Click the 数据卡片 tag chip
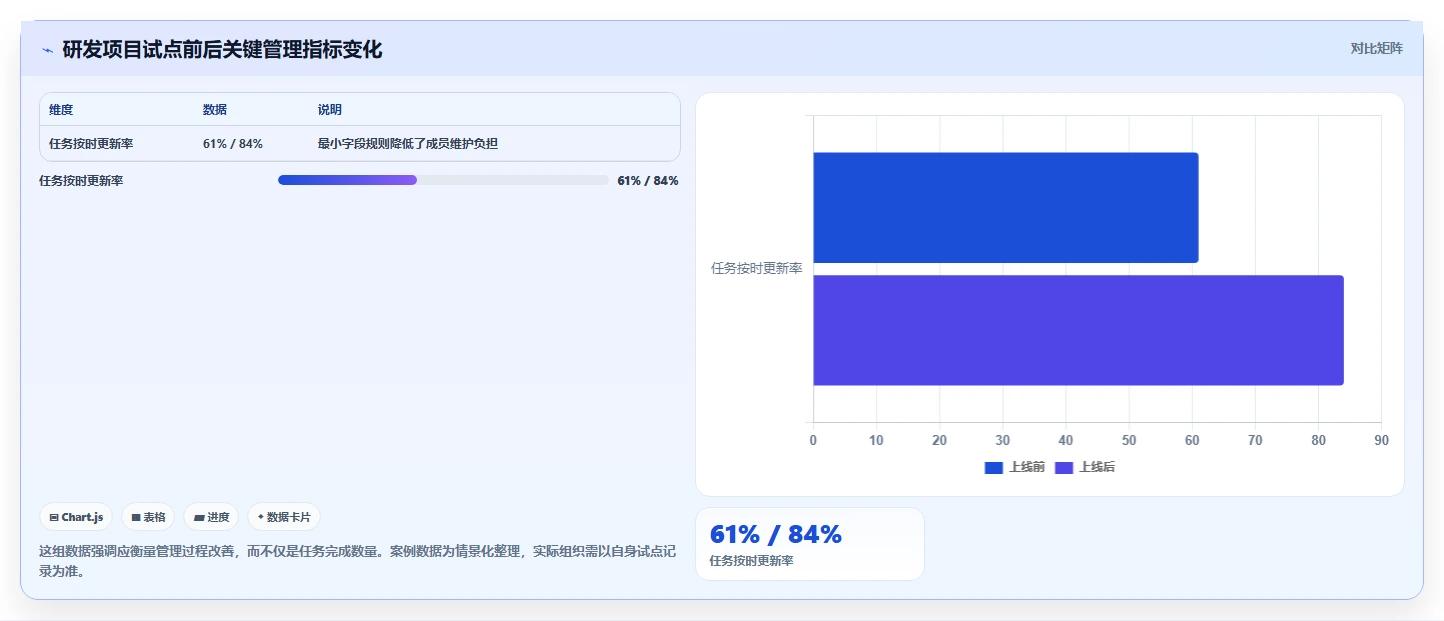Viewport: 1444px width, 621px height. (x=284, y=517)
